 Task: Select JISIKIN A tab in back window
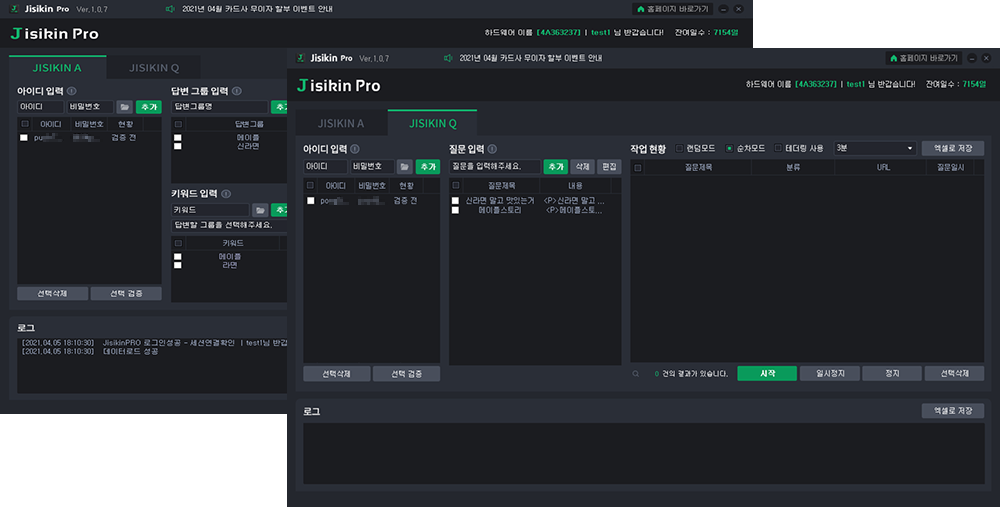[57, 68]
